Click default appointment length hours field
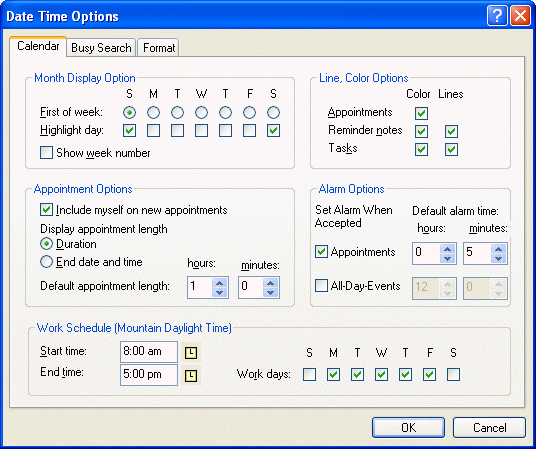This screenshot has width=536, height=449. (200, 287)
